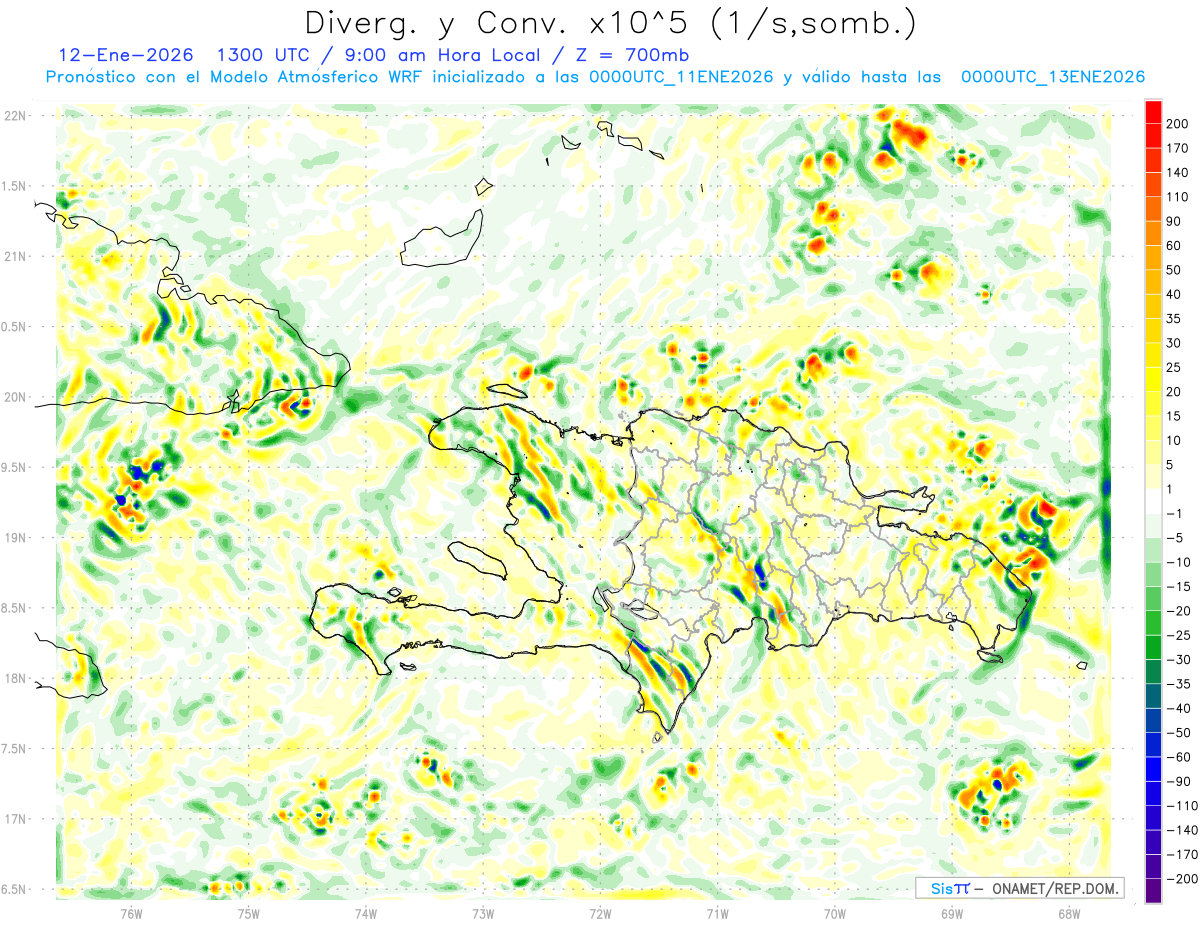Click the date text '12-Ene-2026'
The width and height of the screenshot is (1200, 927).
point(125,55)
